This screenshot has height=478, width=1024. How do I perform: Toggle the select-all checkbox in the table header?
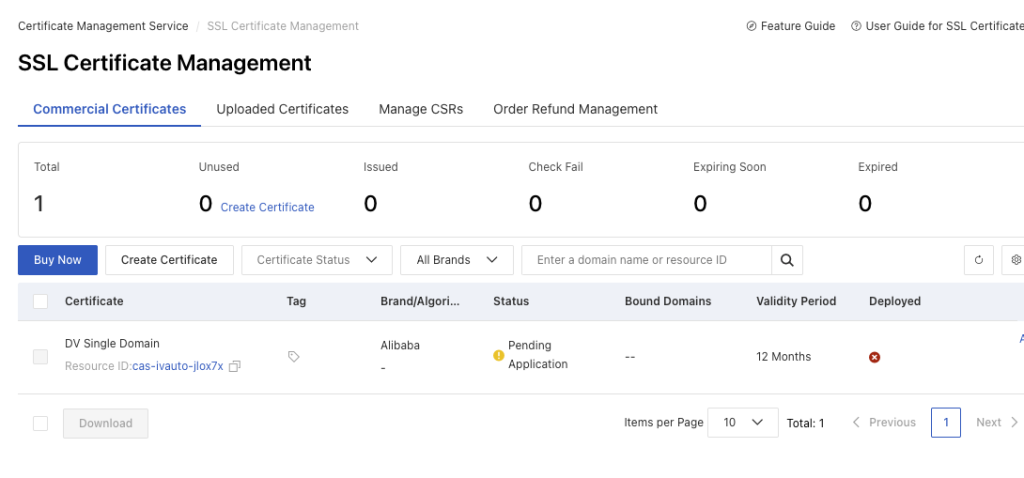coord(41,301)
